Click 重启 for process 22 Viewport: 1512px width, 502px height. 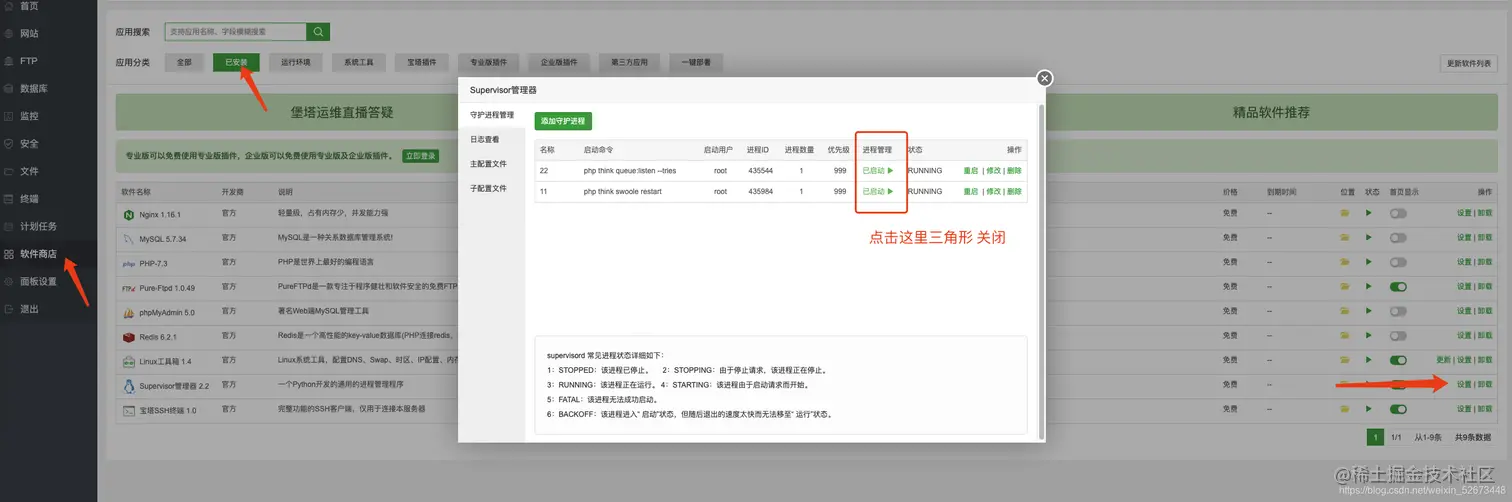click(x=970, y=171)
